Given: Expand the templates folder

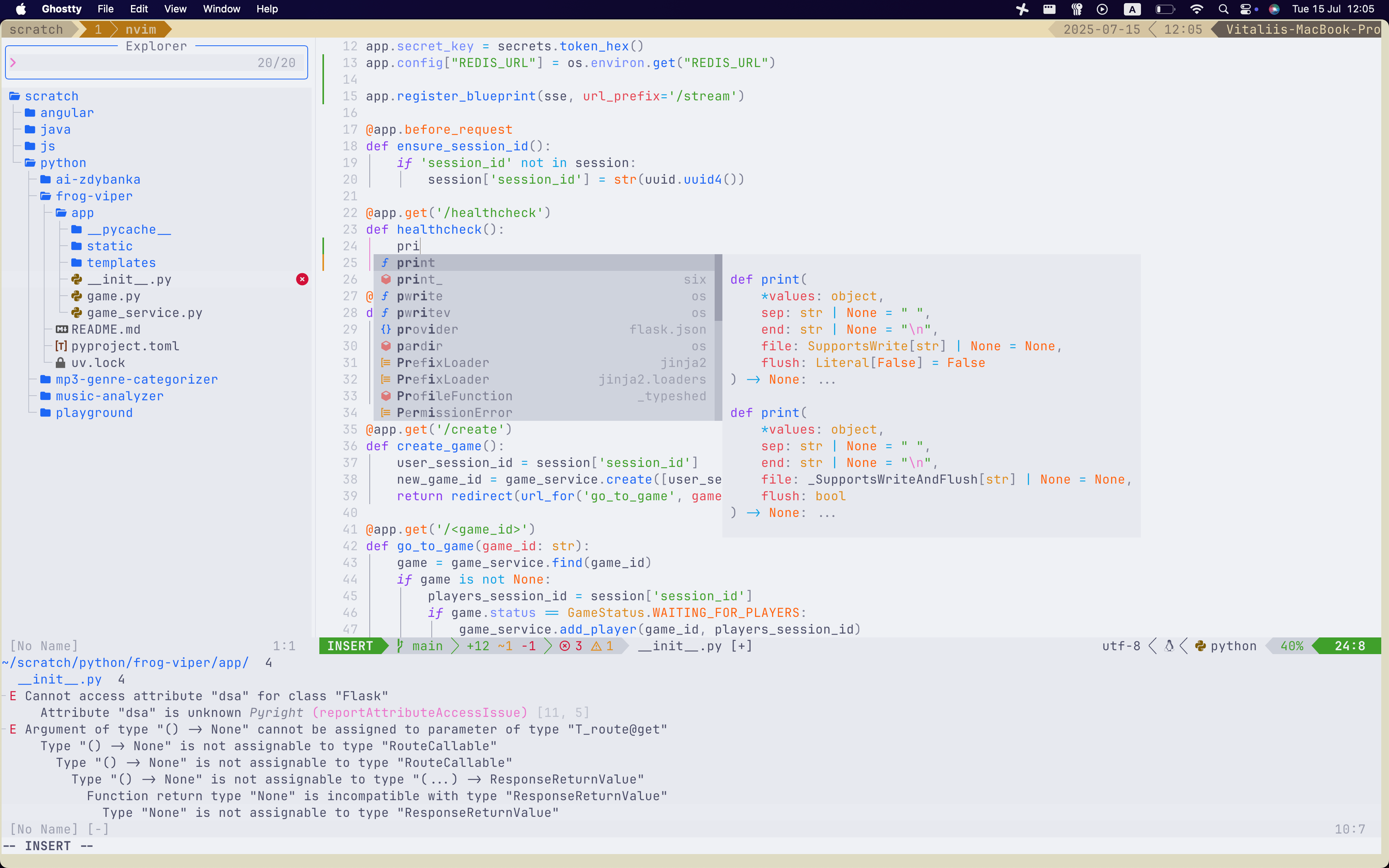Looking at the screenshot, I should point(121,263).
